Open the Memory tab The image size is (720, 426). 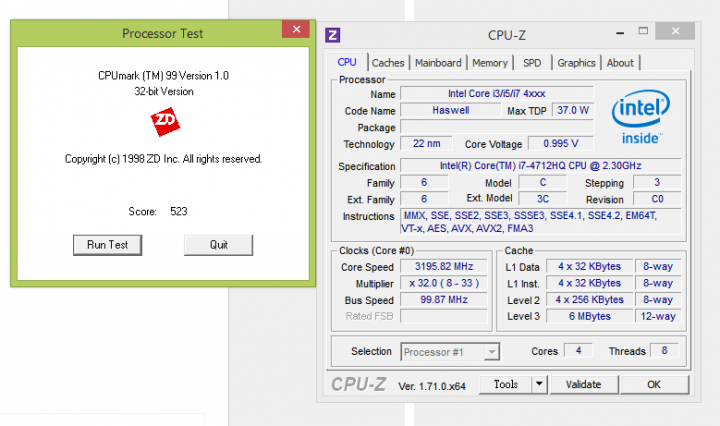pos(489,63)
